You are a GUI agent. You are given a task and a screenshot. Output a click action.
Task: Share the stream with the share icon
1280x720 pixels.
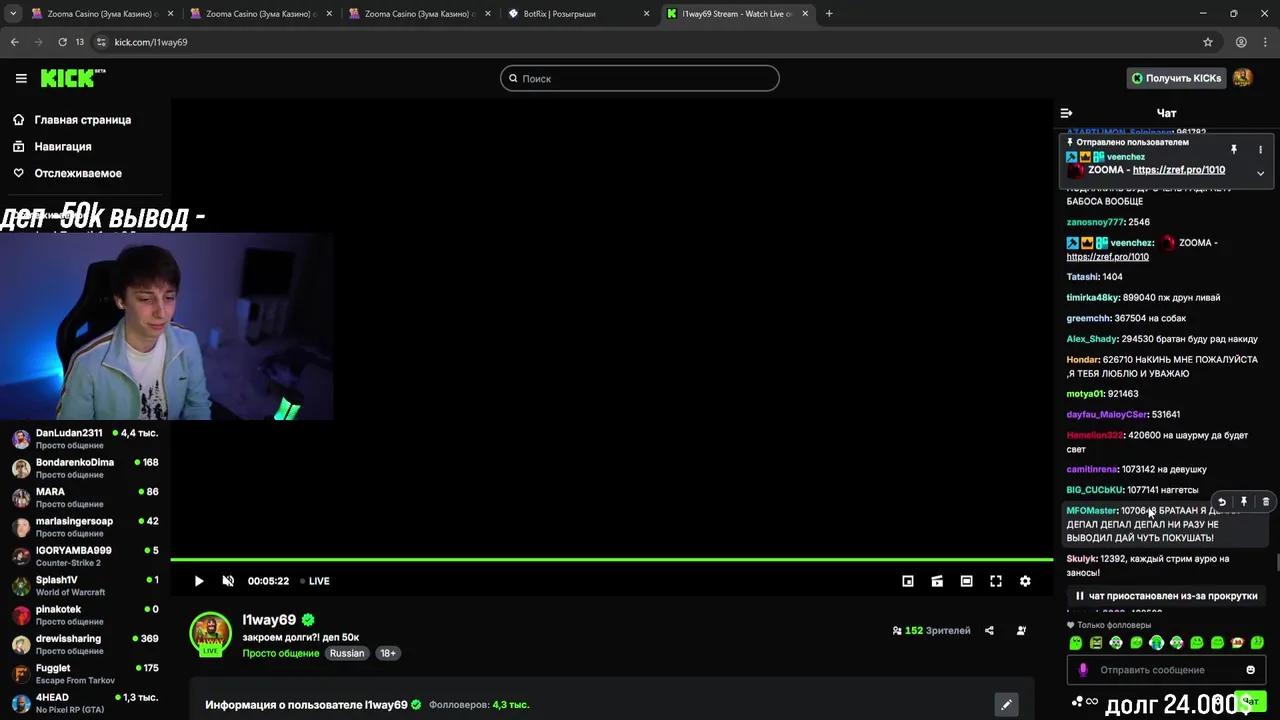coord(989,631)
